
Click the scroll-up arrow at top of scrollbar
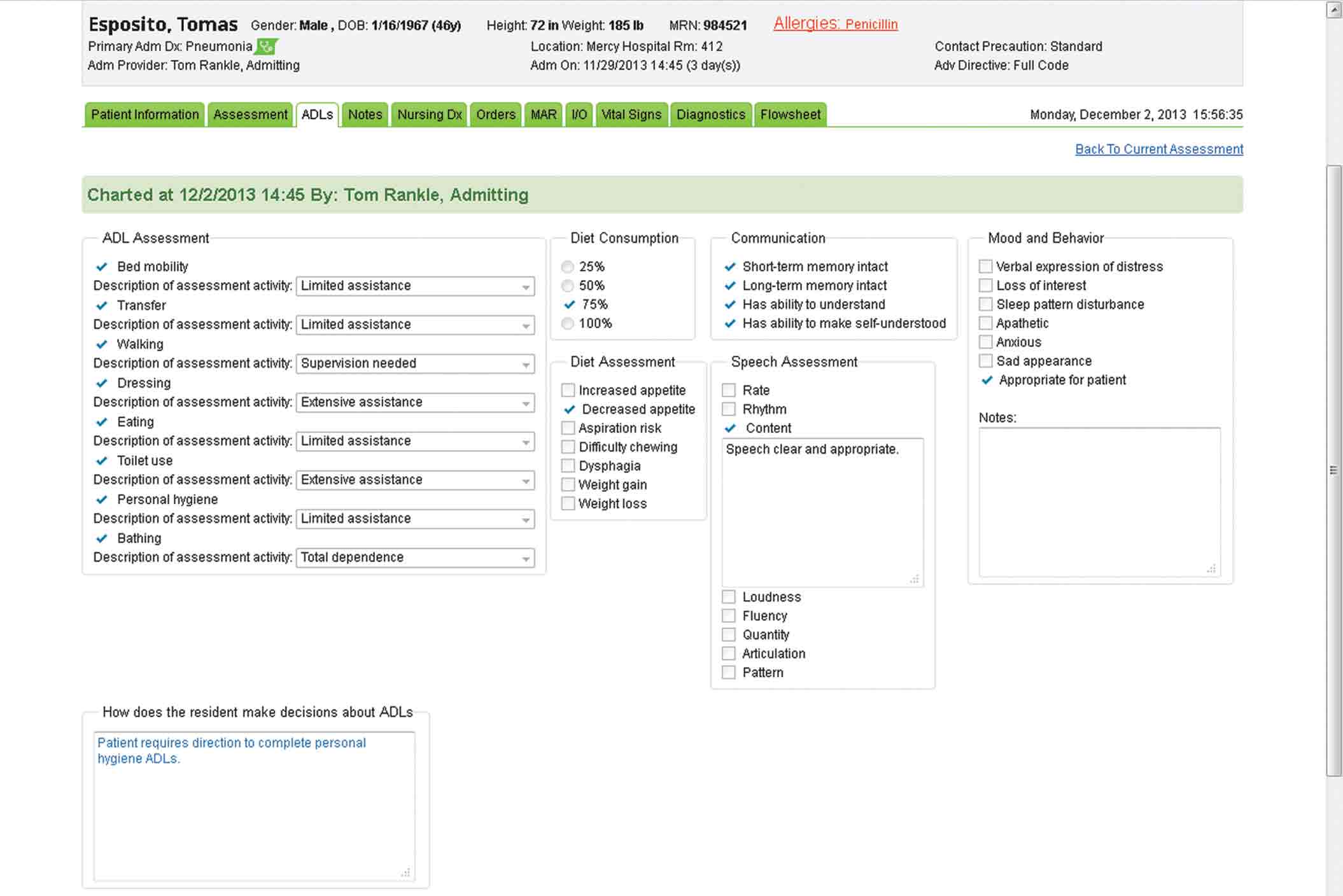1333,10
